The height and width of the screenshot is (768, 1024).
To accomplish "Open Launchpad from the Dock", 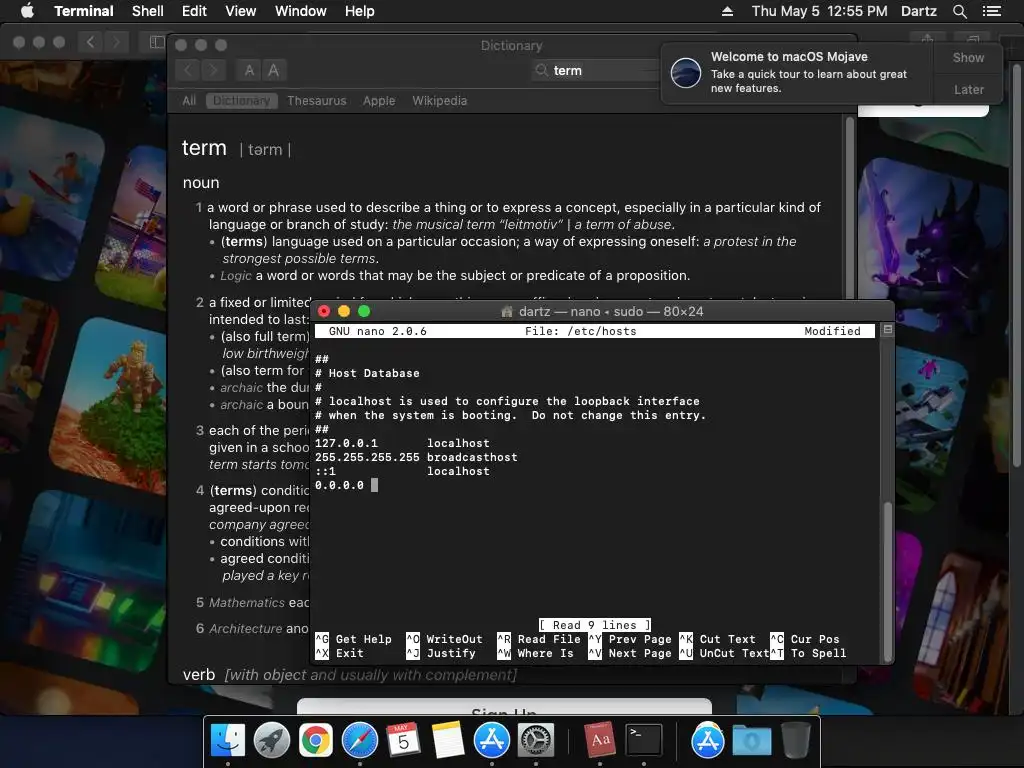I will tap(272, 741).
